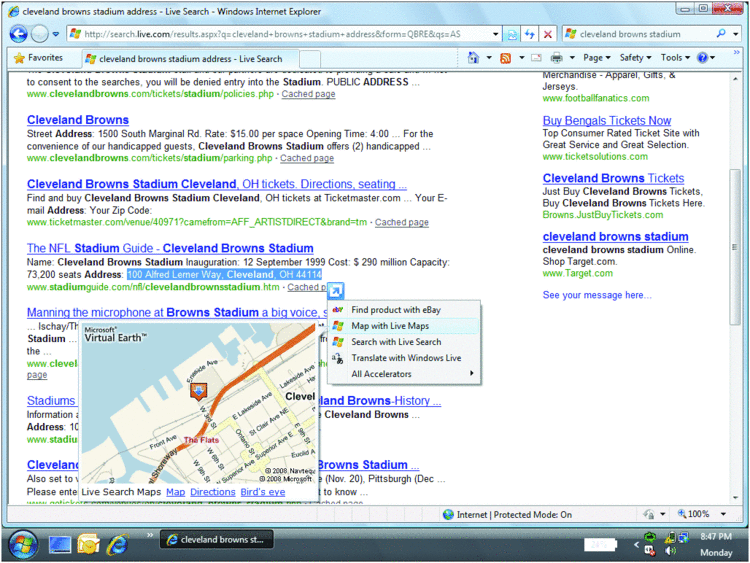The width and height of the screenshot is (750, 563).
Task: Expand the feeds dropdown arrow
Action: [x=521, y=58]
